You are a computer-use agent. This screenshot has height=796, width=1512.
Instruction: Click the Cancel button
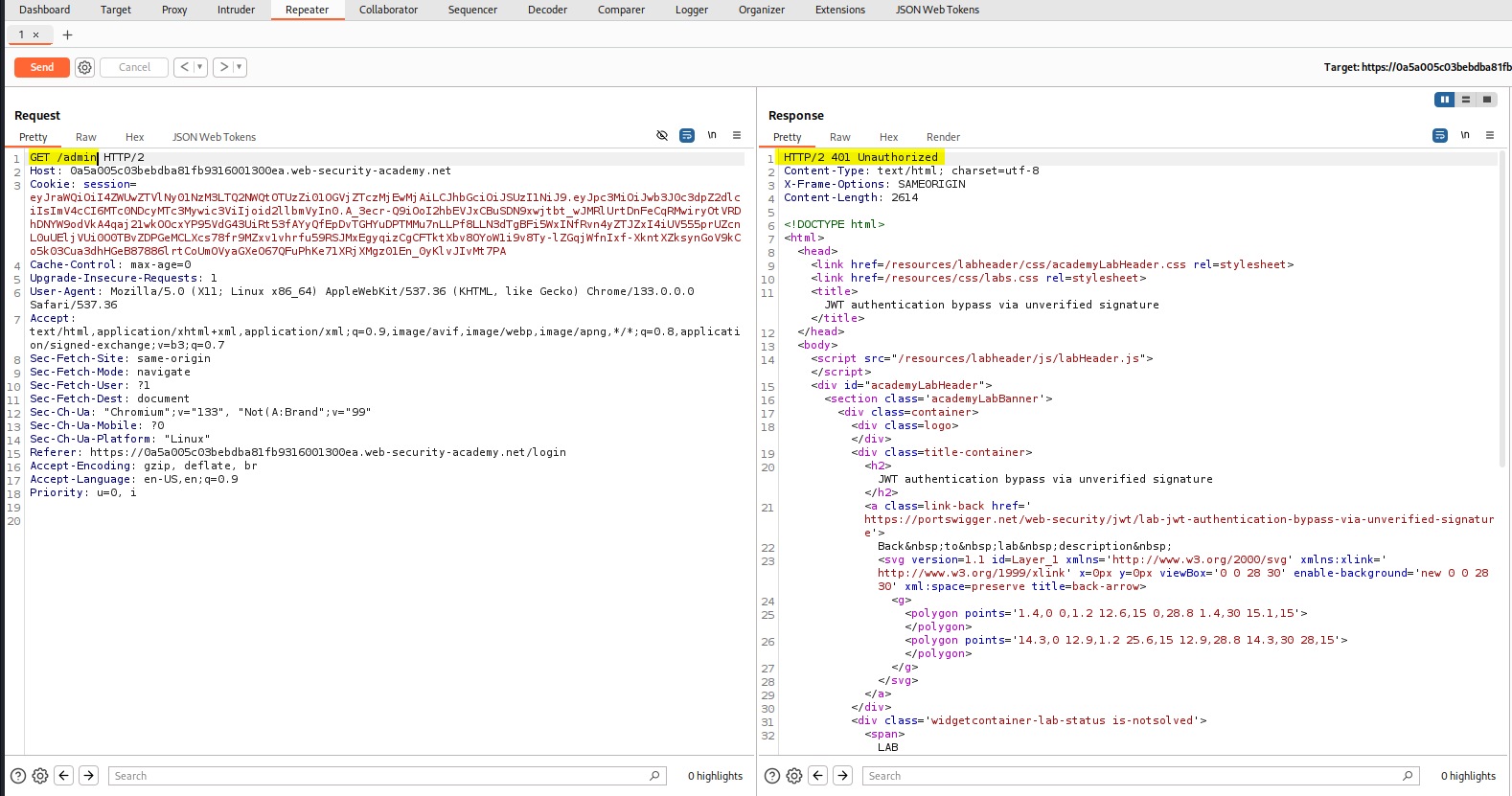(x=134, y=67)
